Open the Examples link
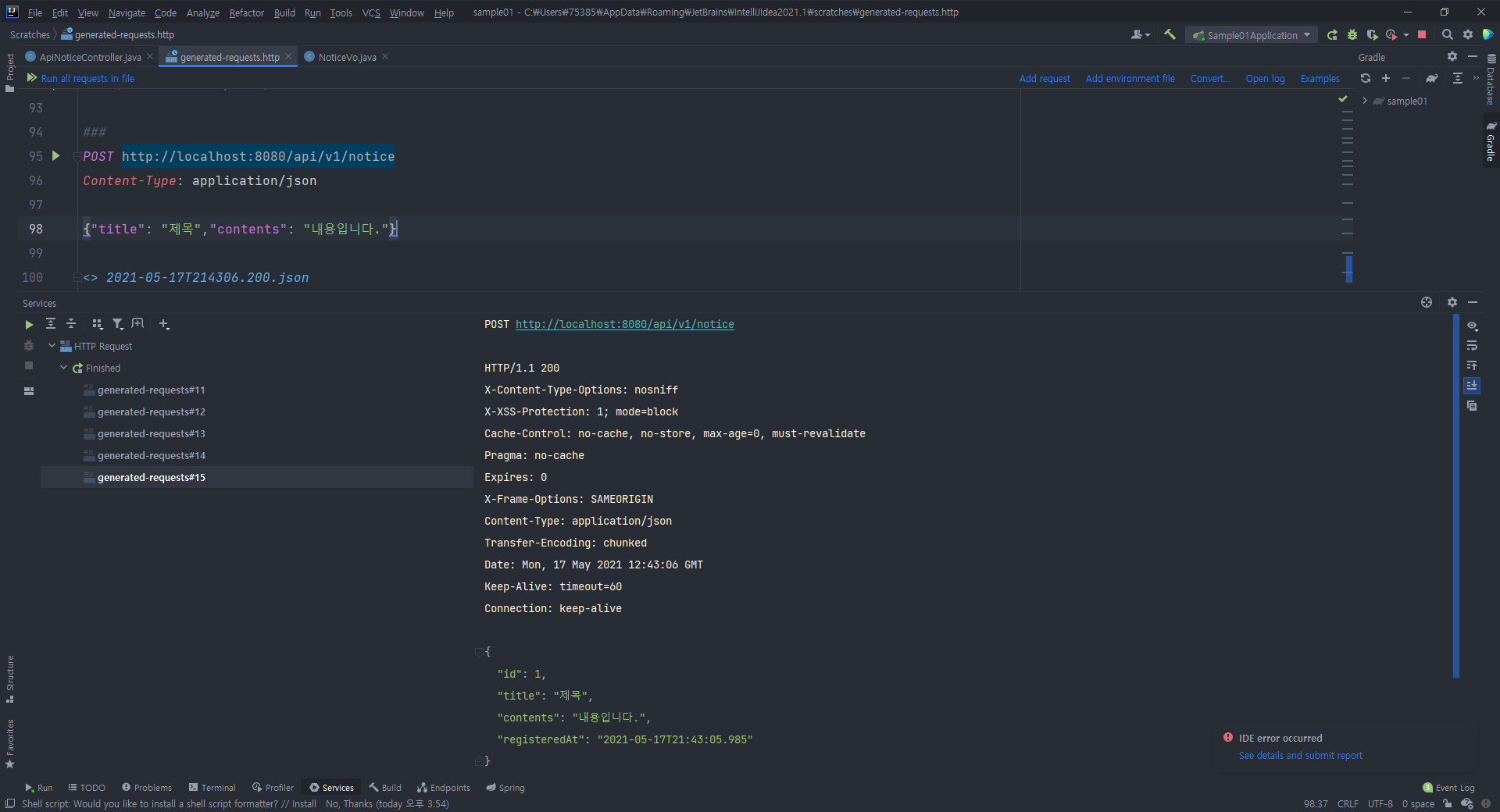This screenshot has width=1500, height=812. [1320, 78]
